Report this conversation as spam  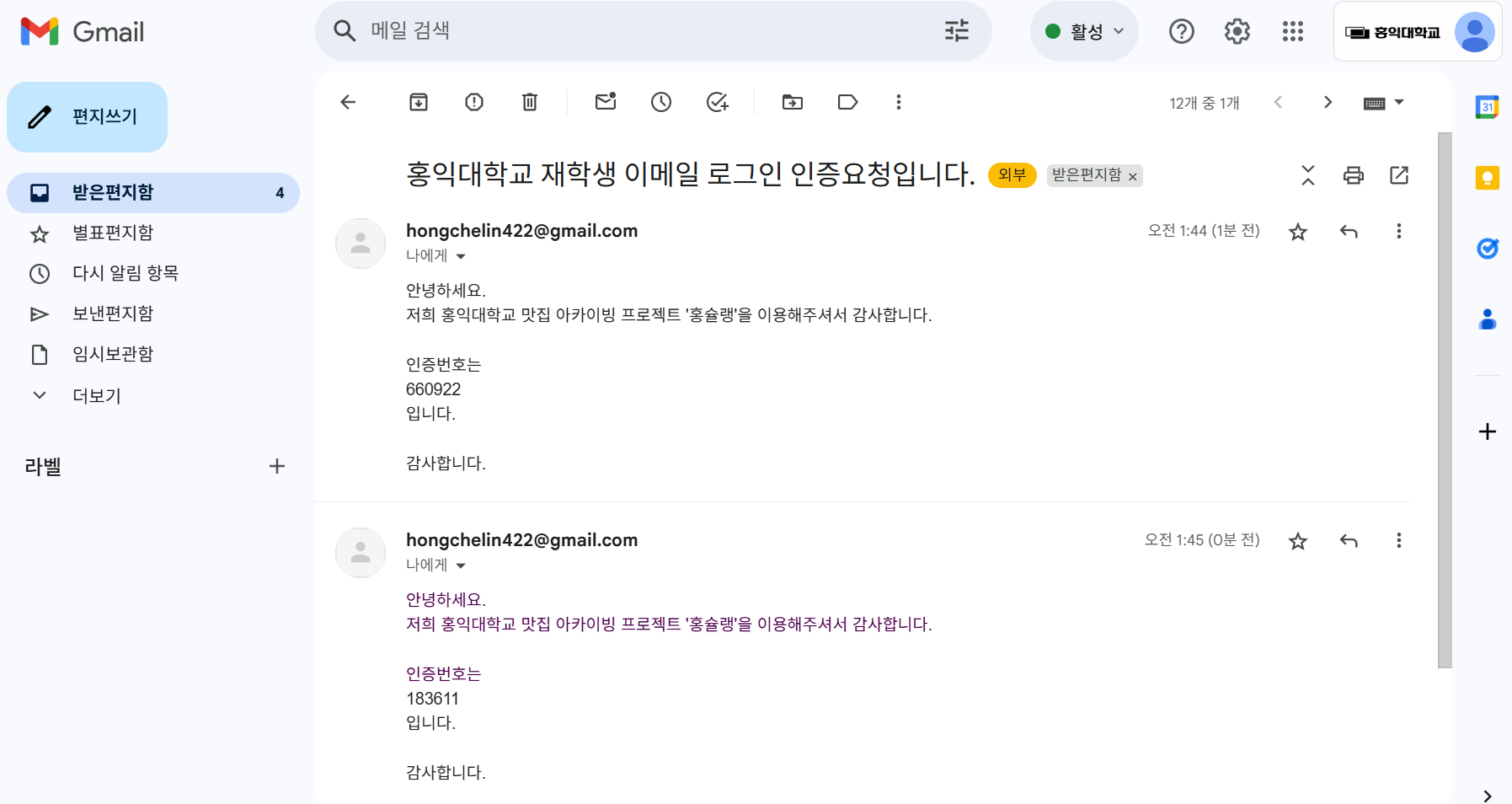point(474,102)
